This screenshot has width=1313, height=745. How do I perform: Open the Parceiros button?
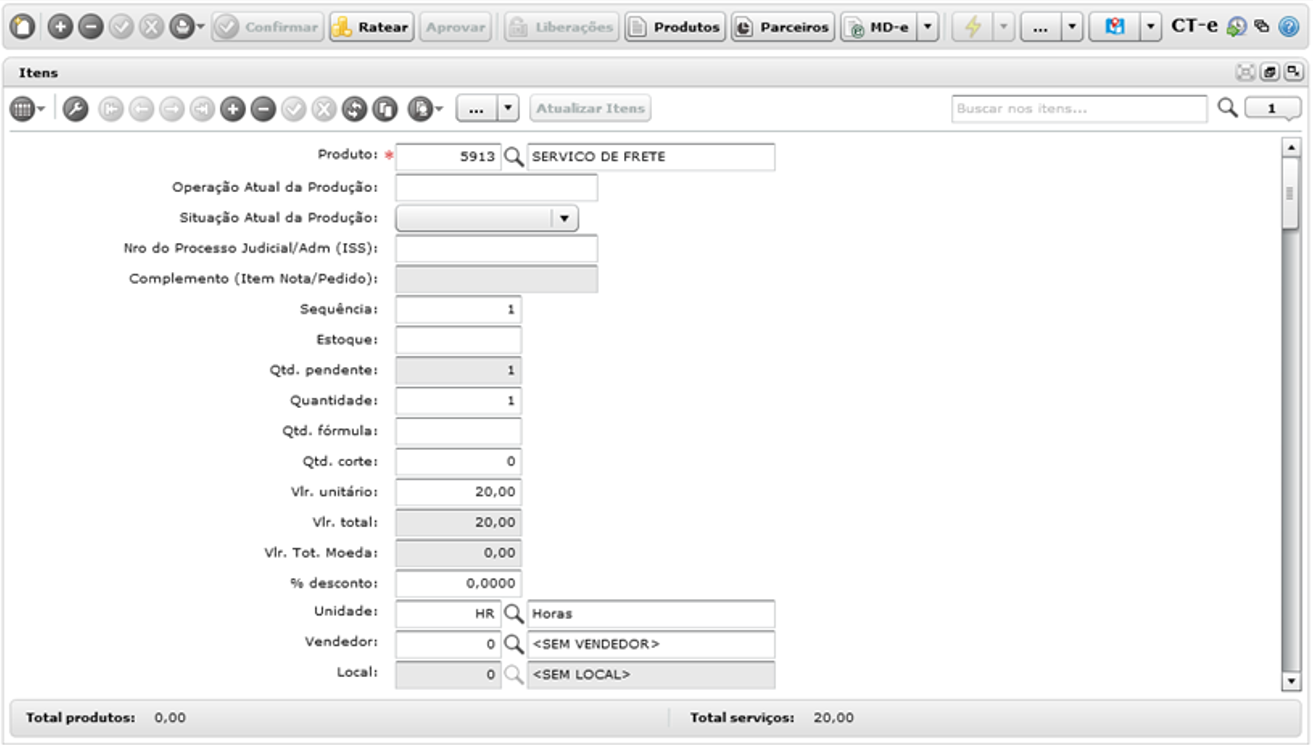pos(783,27)
